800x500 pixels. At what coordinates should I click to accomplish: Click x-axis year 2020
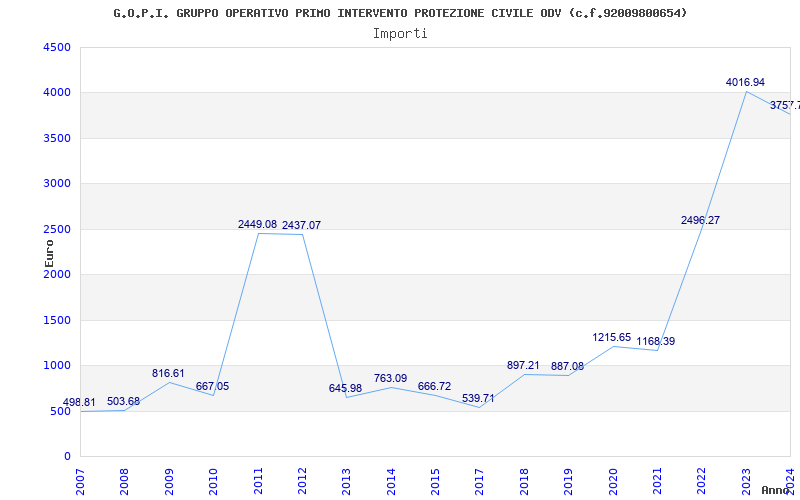click(613, 482)
